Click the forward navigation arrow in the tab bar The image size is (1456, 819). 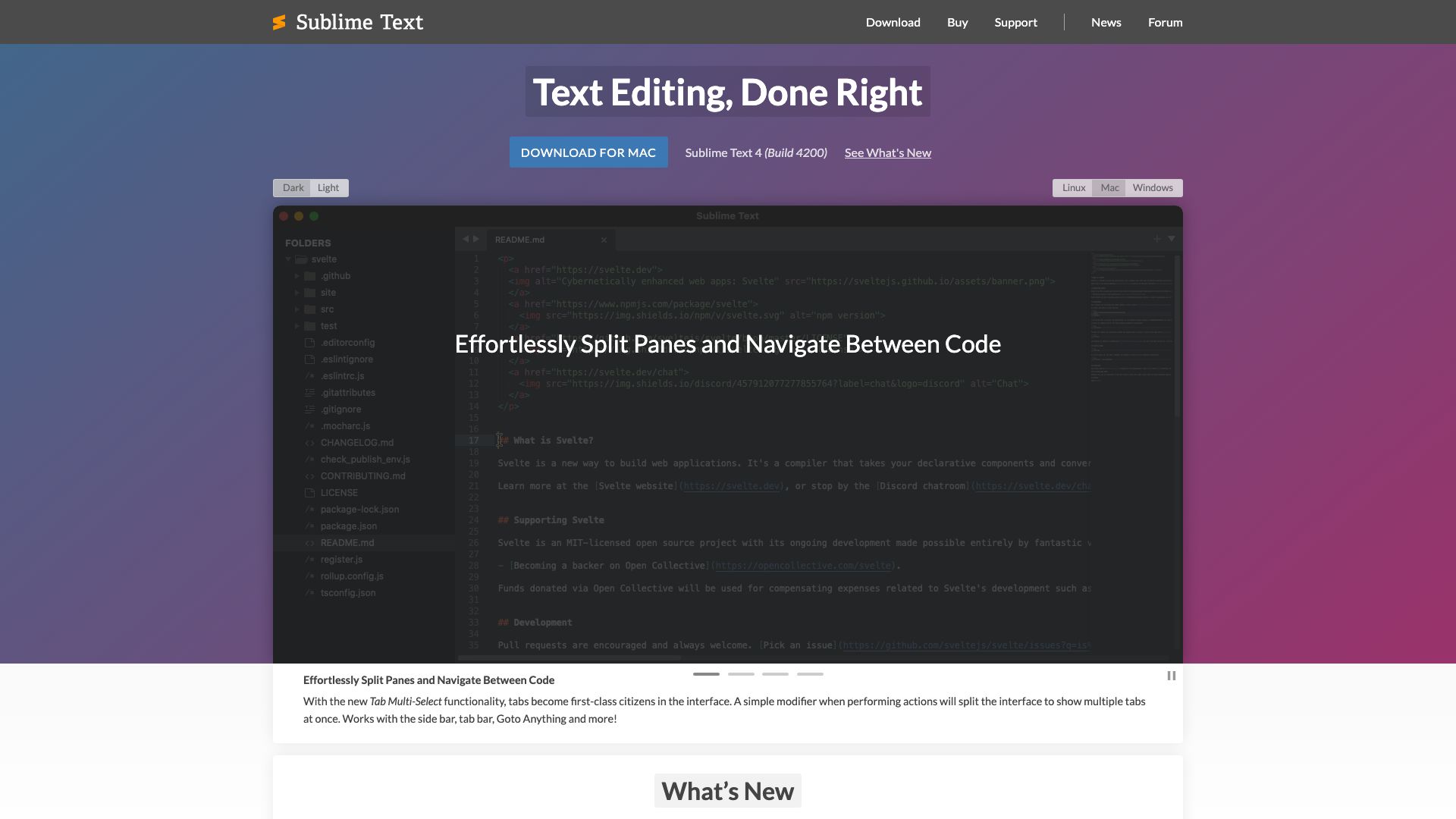click(x=477, y=239)
